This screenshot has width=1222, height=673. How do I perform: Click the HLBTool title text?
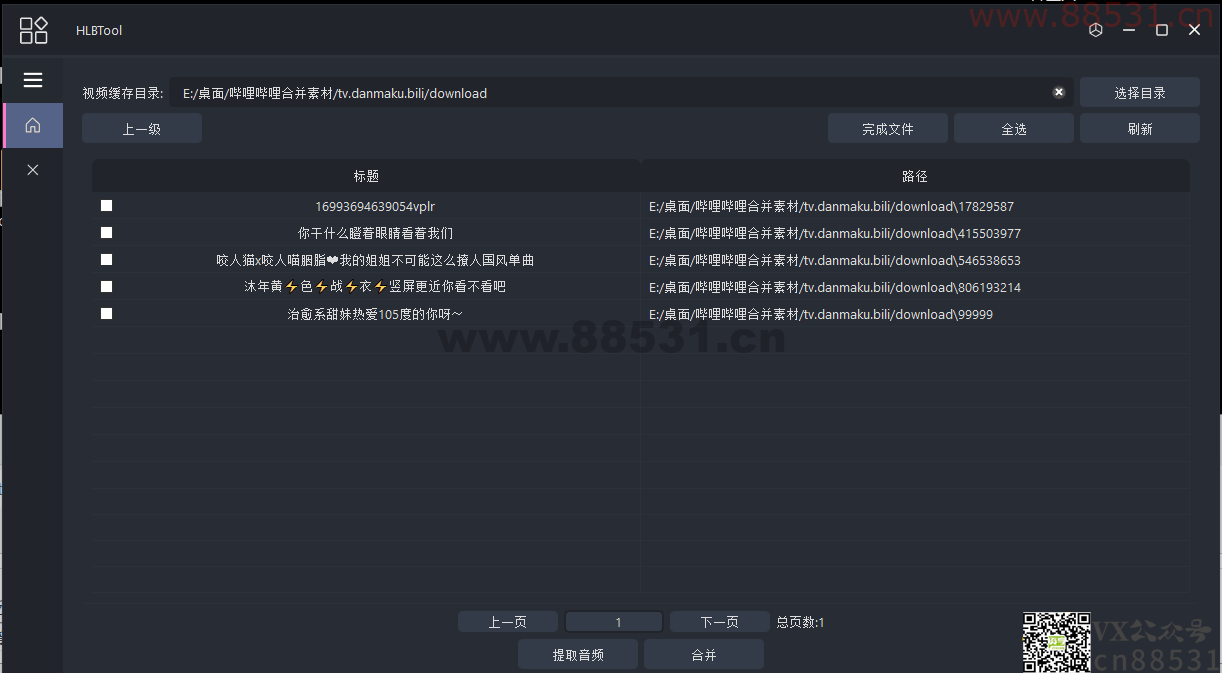pos(99,30)
